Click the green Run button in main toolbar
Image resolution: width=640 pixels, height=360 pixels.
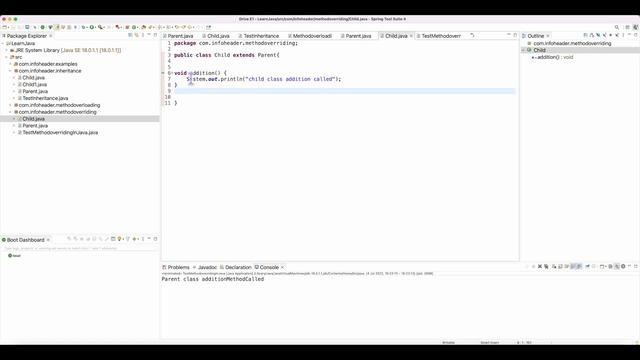(92, 27)
